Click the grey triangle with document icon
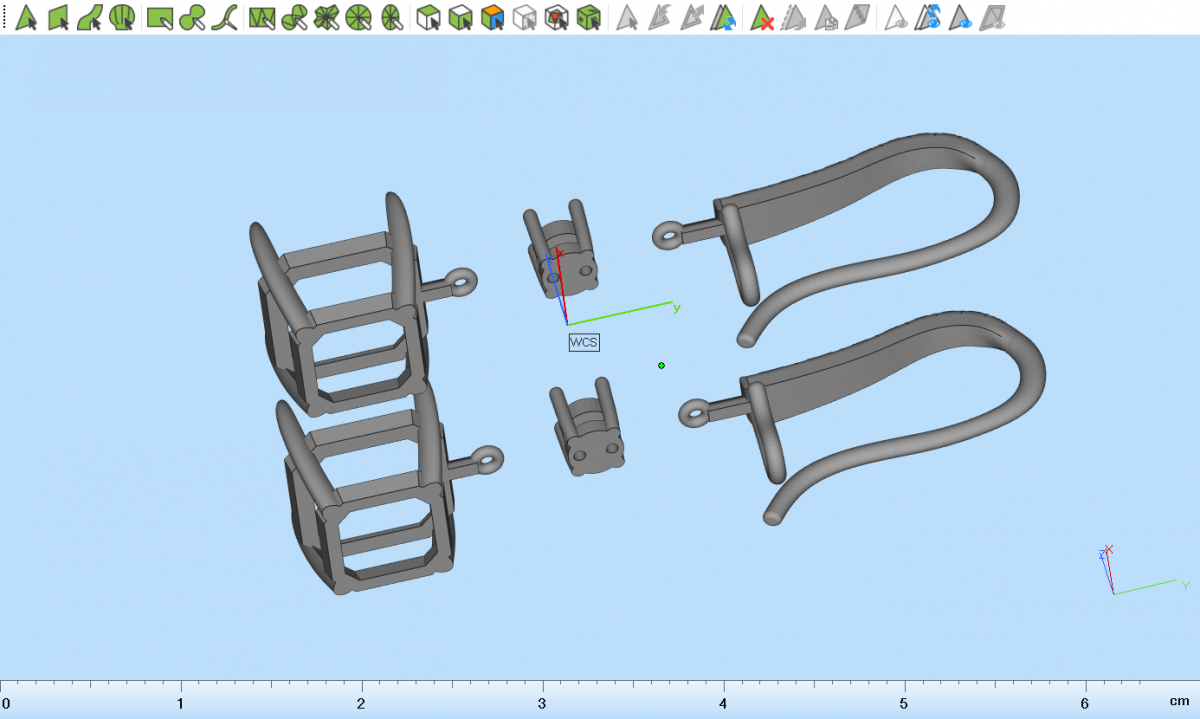The image size is (1200, 719). (x=826, y=17)
